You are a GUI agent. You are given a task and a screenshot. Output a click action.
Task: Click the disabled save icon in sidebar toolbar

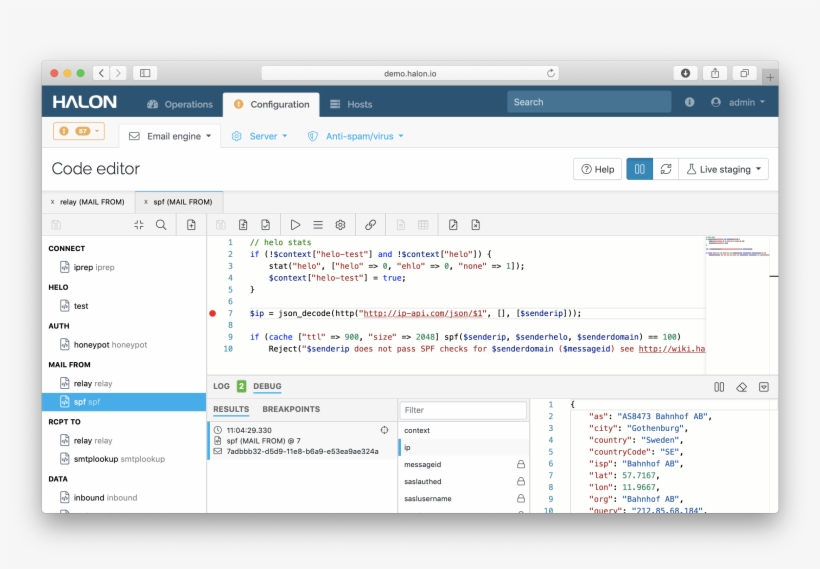pos(56,225)
